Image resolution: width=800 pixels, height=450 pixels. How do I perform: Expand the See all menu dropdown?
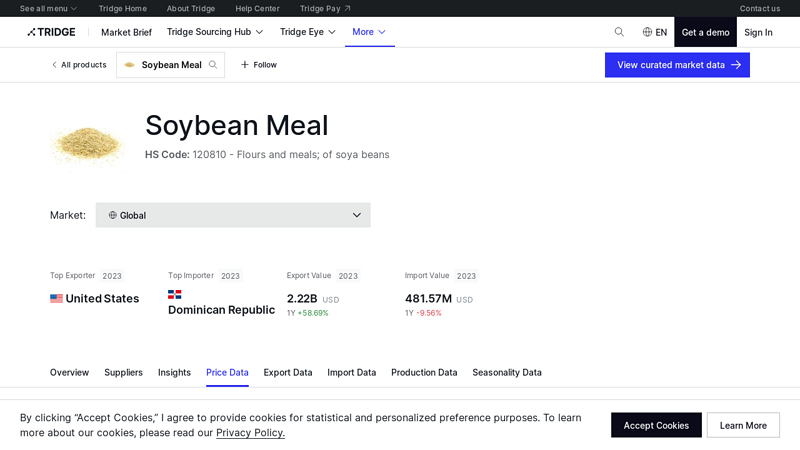tap(48, 8)
